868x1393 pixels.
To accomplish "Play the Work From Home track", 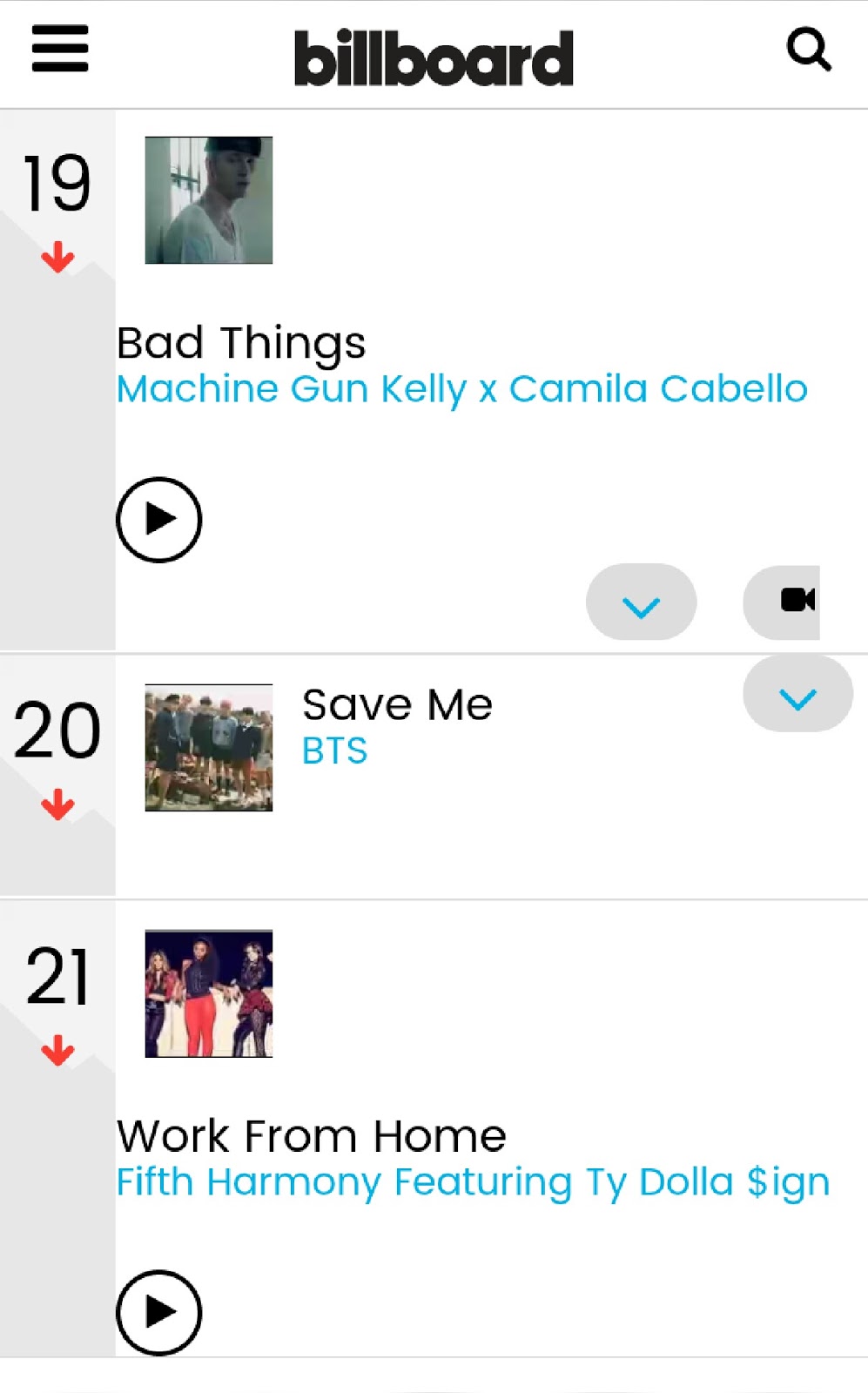I will coord(160,1313).
